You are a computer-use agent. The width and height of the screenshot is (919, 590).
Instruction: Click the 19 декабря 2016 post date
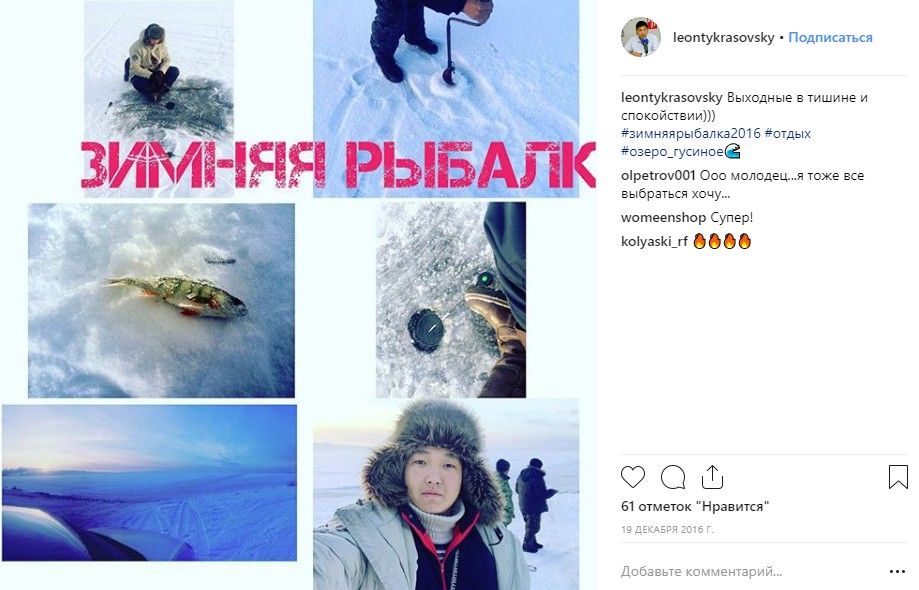pyautogui.click(x=667, y=530)
